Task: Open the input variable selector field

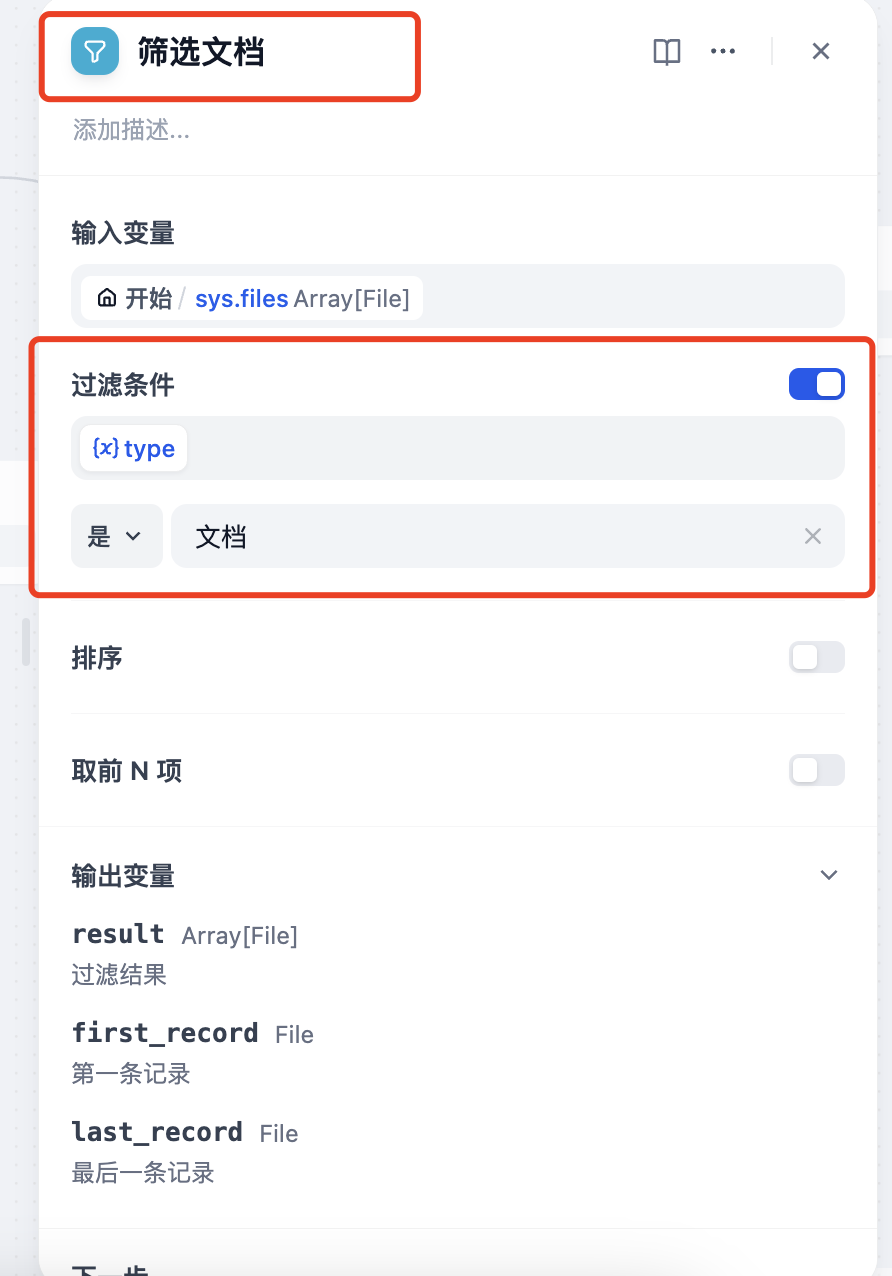Action: click(x=457, y=297)
